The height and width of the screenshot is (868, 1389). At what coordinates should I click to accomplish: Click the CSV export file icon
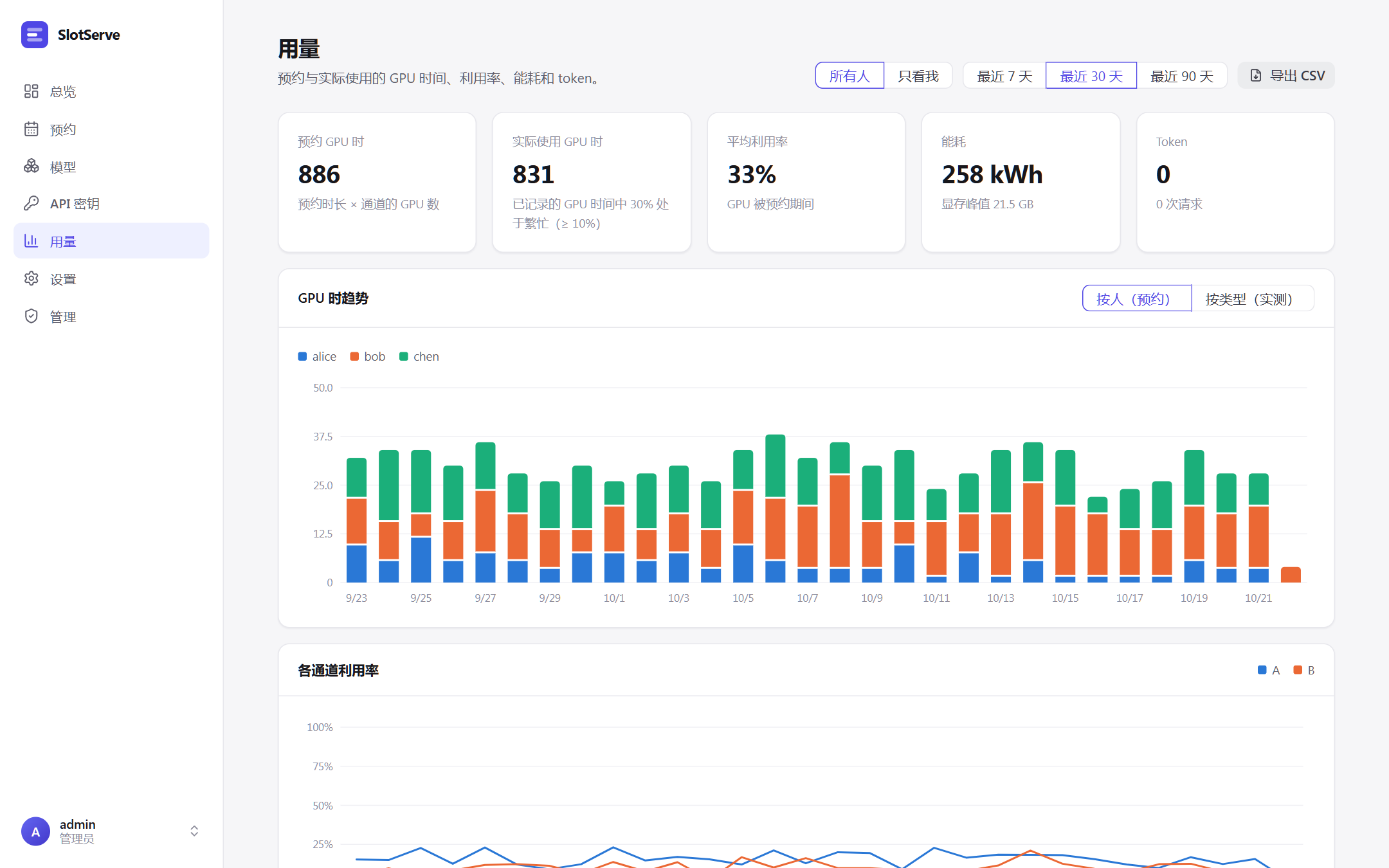pyautogui.click(x=1256, y=76)
